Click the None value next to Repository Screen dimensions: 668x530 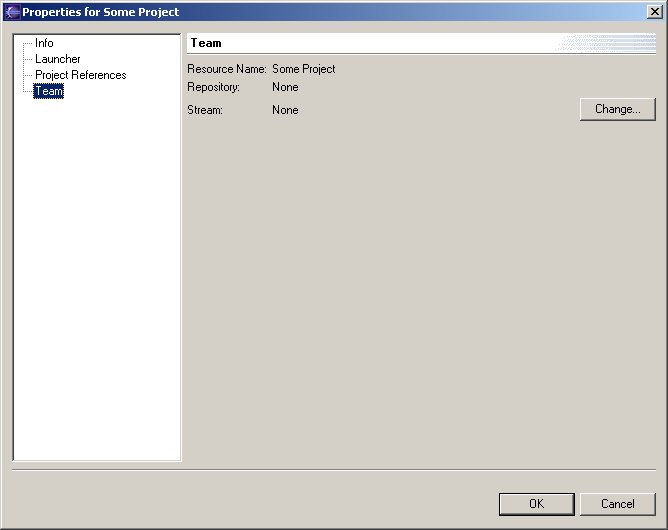pos(285,87)
